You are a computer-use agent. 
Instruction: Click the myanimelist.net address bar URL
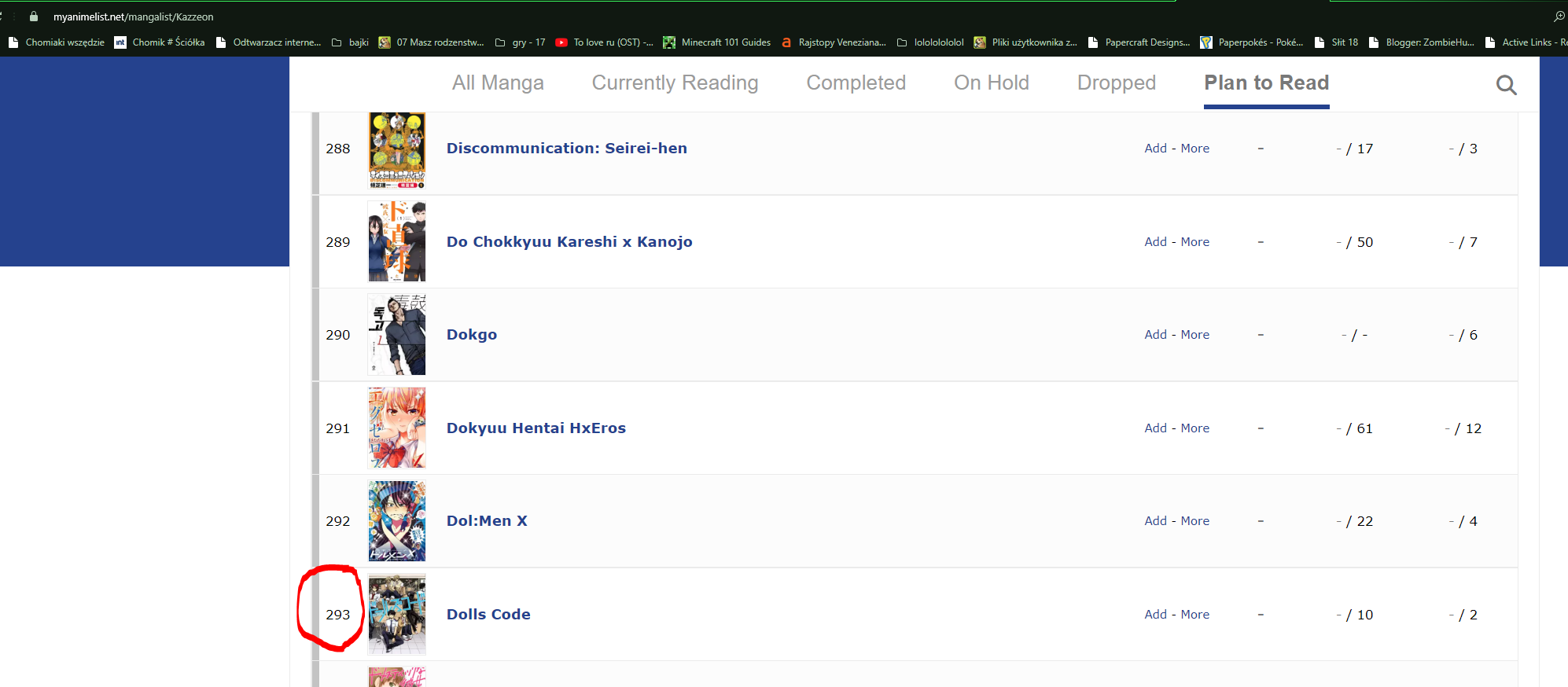pyautogui.click(x=134, y=17)
